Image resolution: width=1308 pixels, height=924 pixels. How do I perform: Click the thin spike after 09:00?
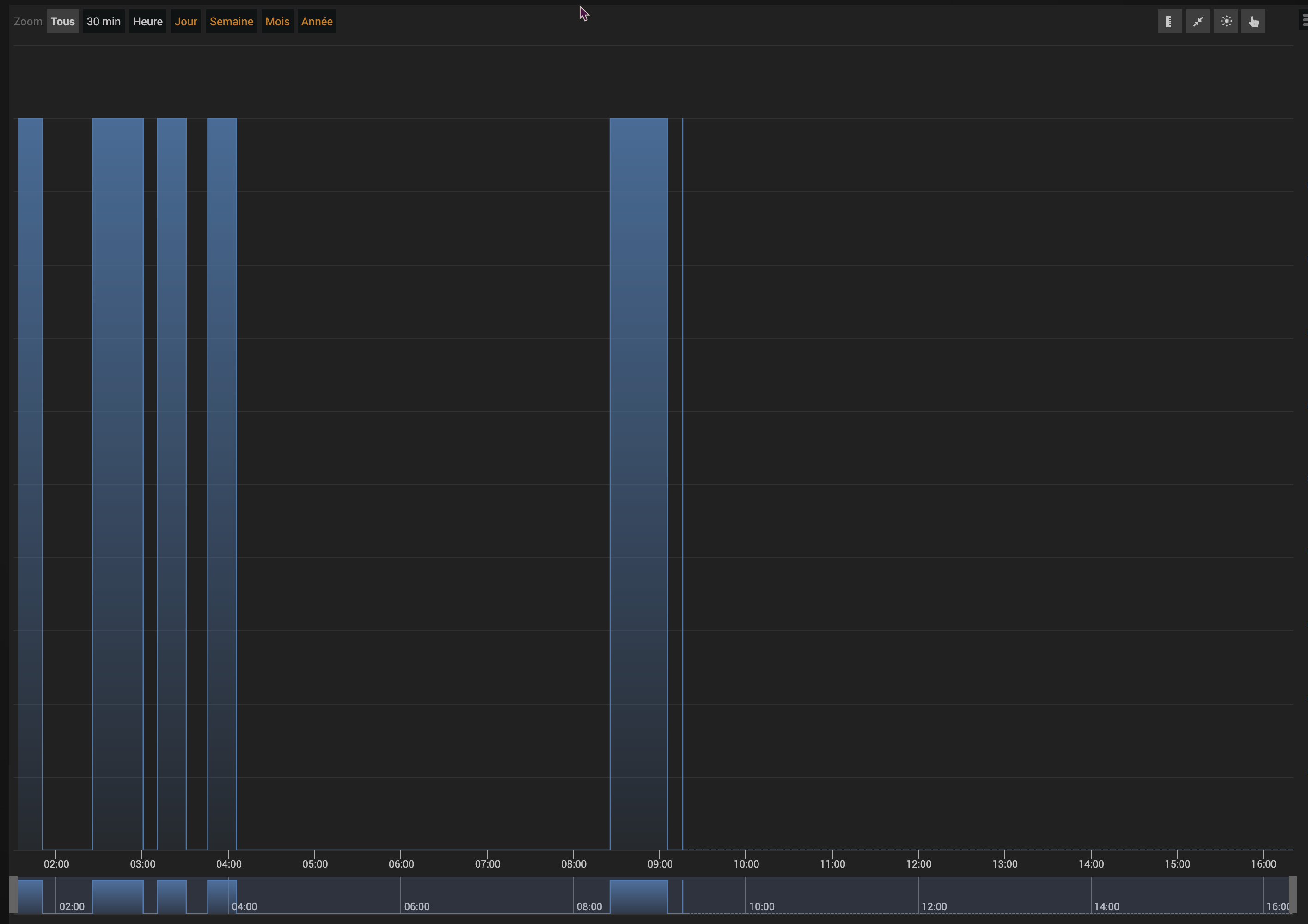(683, 484)
